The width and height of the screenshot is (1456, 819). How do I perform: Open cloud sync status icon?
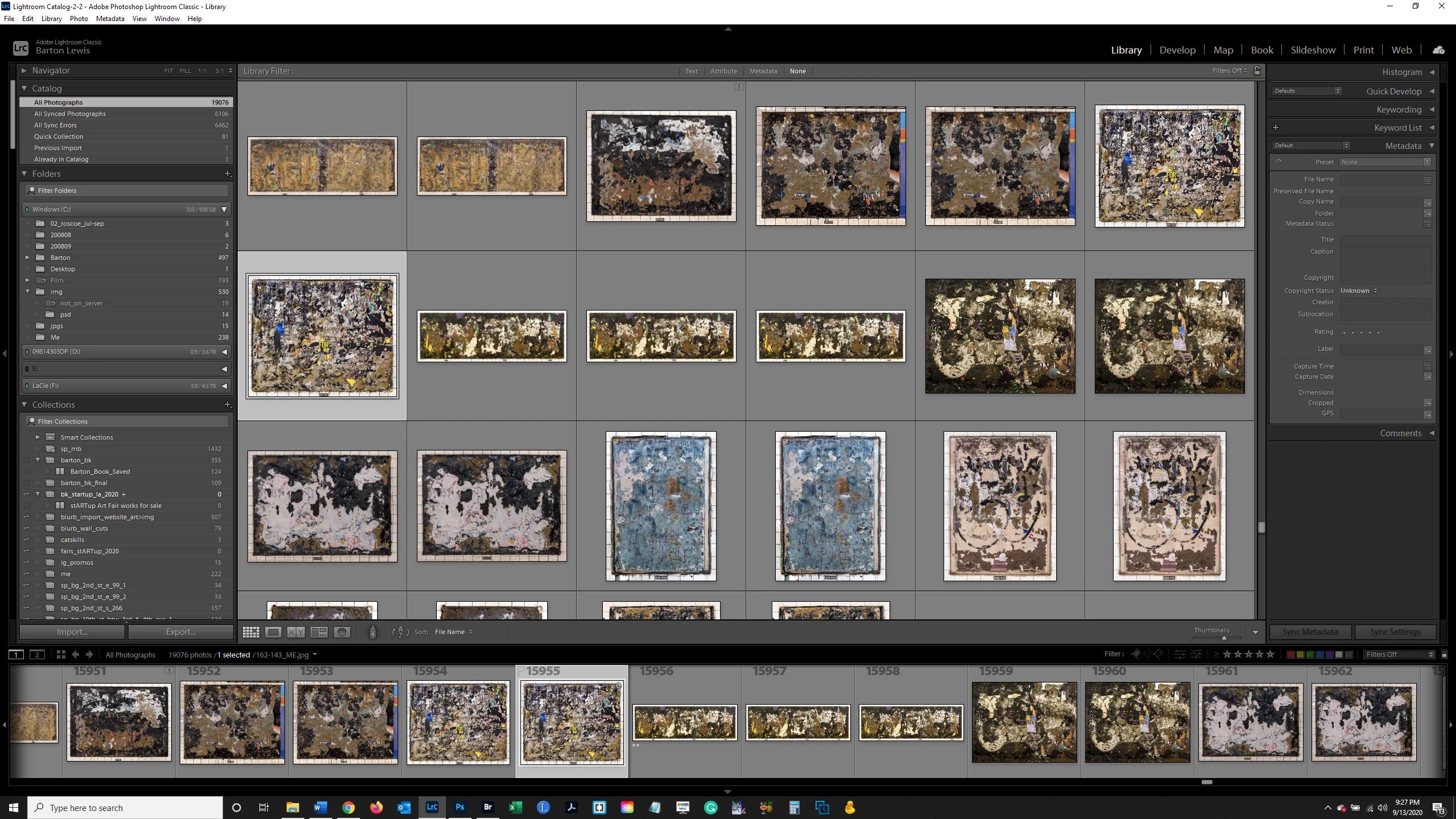(1438, 50)
